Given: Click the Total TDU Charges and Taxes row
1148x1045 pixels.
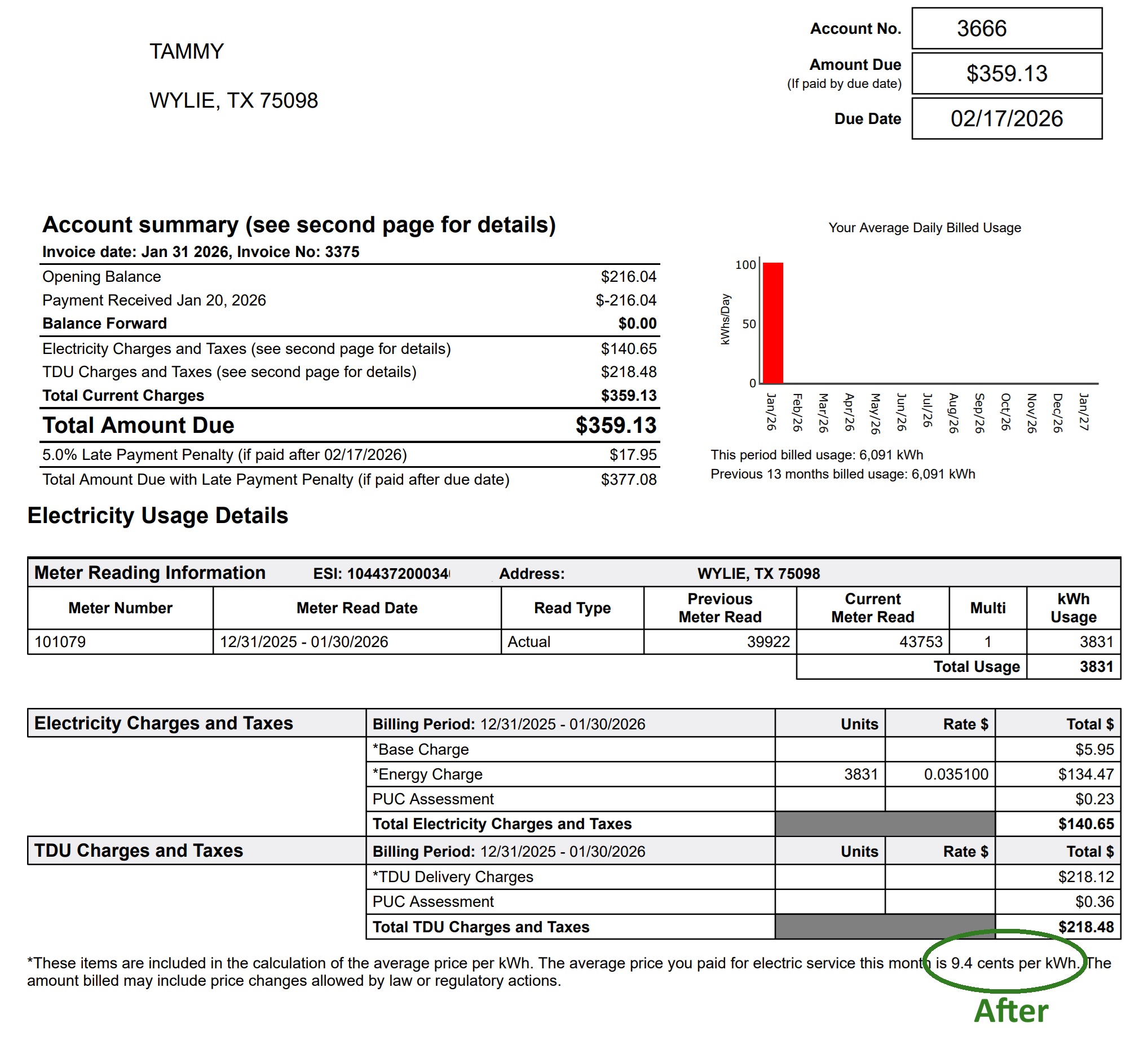Looking at the screenshot, I should 480,927.
